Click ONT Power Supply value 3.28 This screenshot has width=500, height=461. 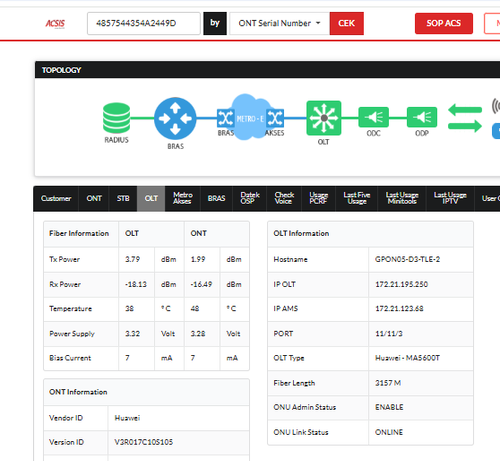(x=198, y=334)
